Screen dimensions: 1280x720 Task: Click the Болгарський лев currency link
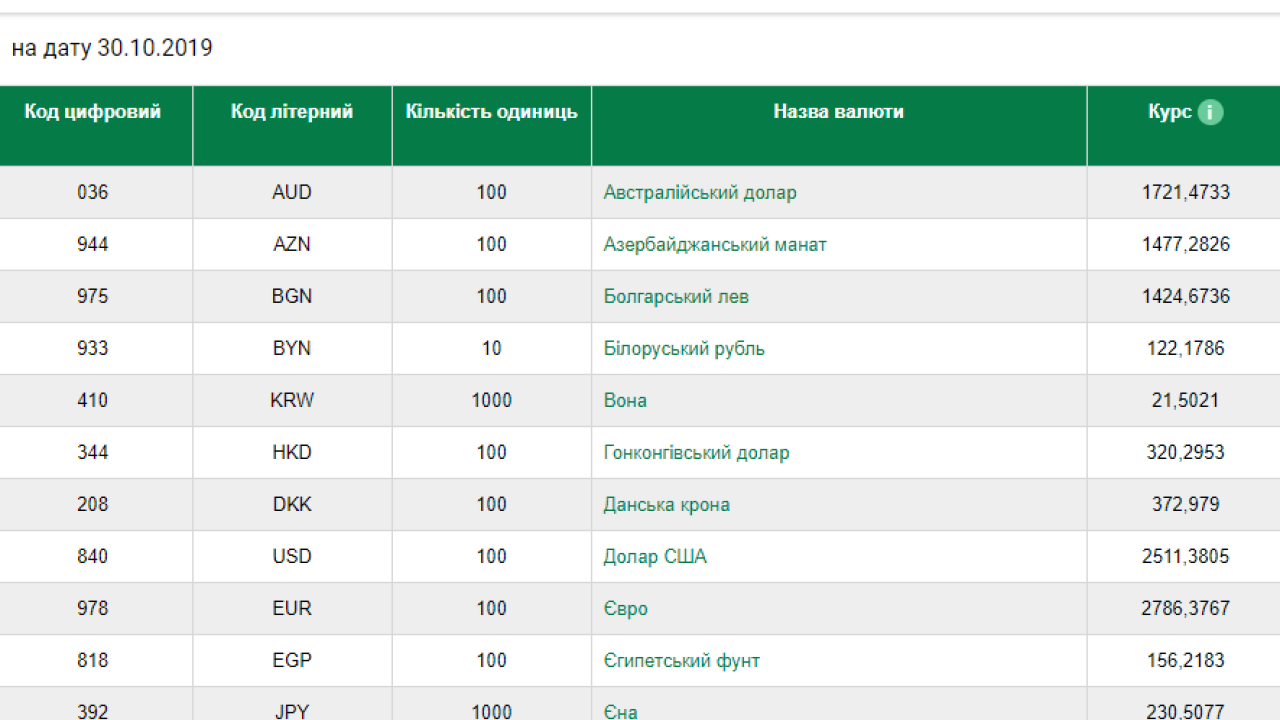[675, 296]
